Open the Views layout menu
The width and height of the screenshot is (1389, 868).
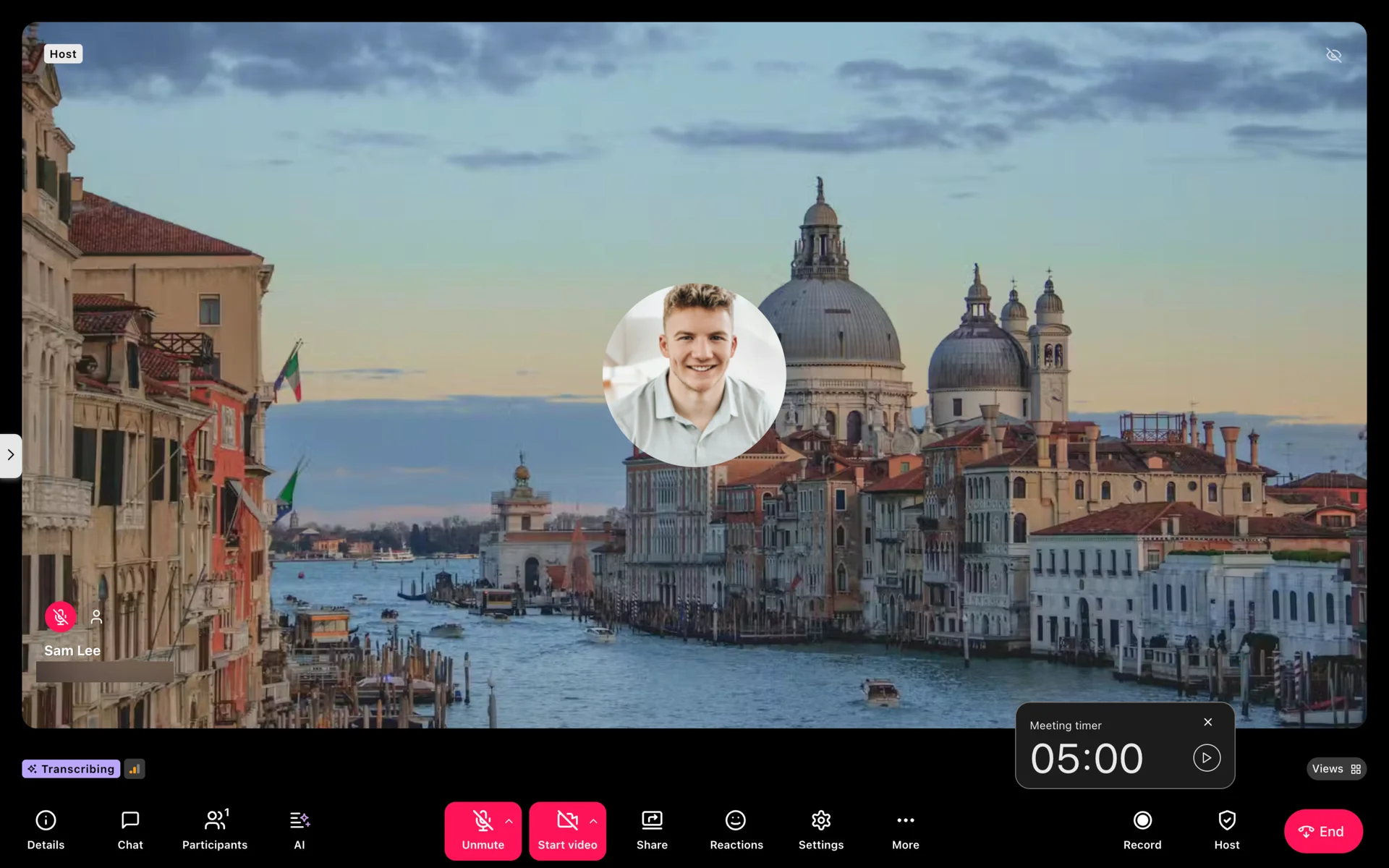(1336, 769)
